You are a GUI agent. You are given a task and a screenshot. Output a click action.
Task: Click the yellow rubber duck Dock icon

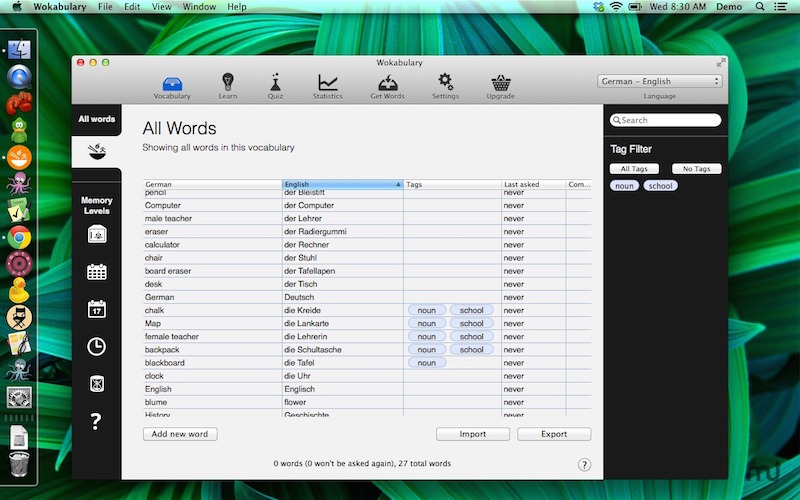[x=19, y=290]
